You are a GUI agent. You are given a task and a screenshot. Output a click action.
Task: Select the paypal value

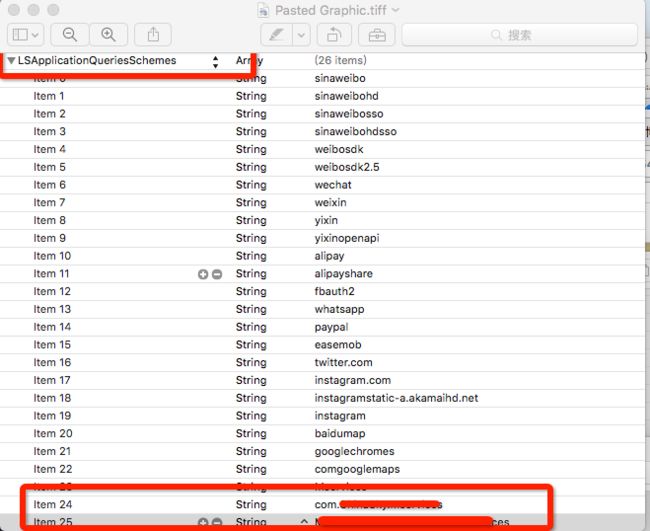331,327
